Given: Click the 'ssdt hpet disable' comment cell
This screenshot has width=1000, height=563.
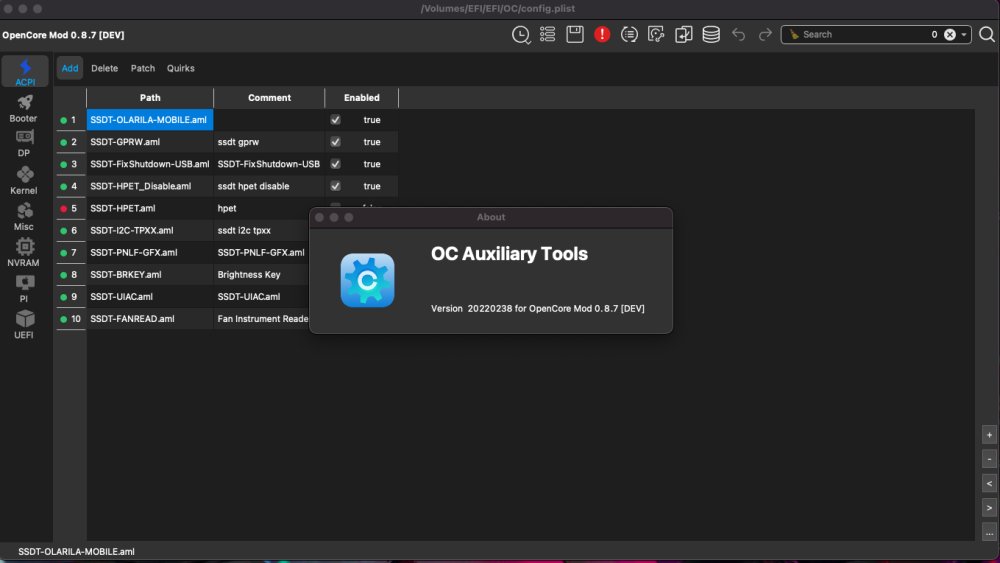Looking at the screenshot, I should 269,186.
